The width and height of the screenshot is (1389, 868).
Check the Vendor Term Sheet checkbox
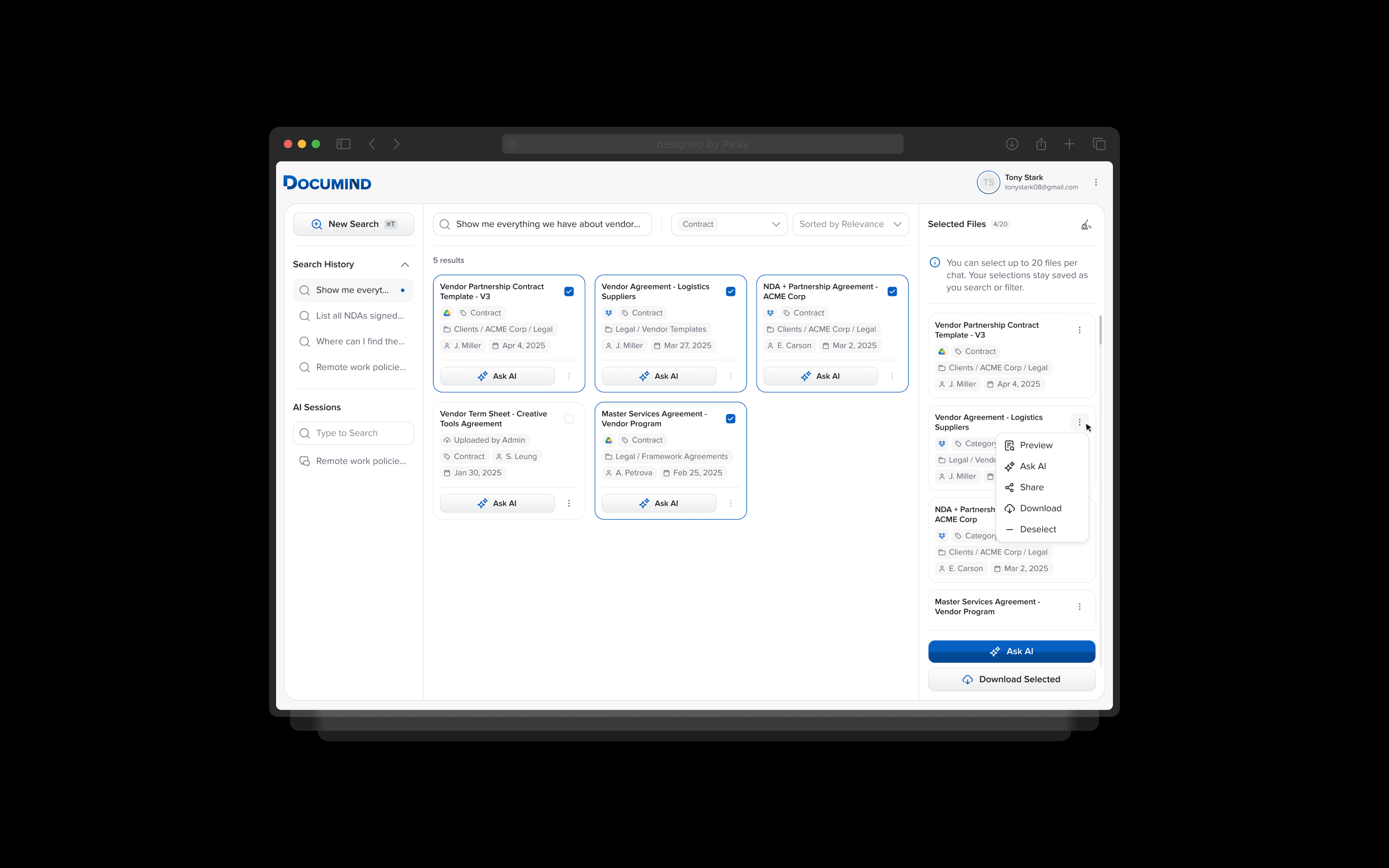pyautogui.click(x=569, y=419)
